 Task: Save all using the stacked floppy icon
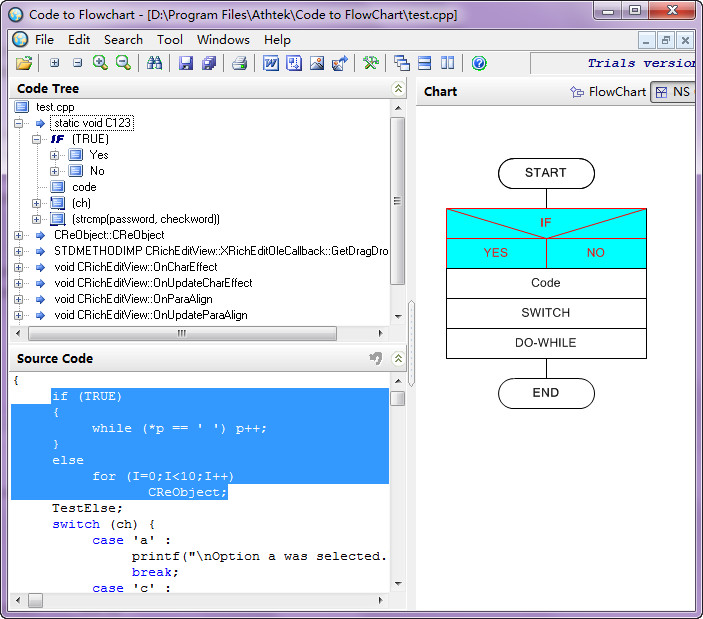[209, 63]
